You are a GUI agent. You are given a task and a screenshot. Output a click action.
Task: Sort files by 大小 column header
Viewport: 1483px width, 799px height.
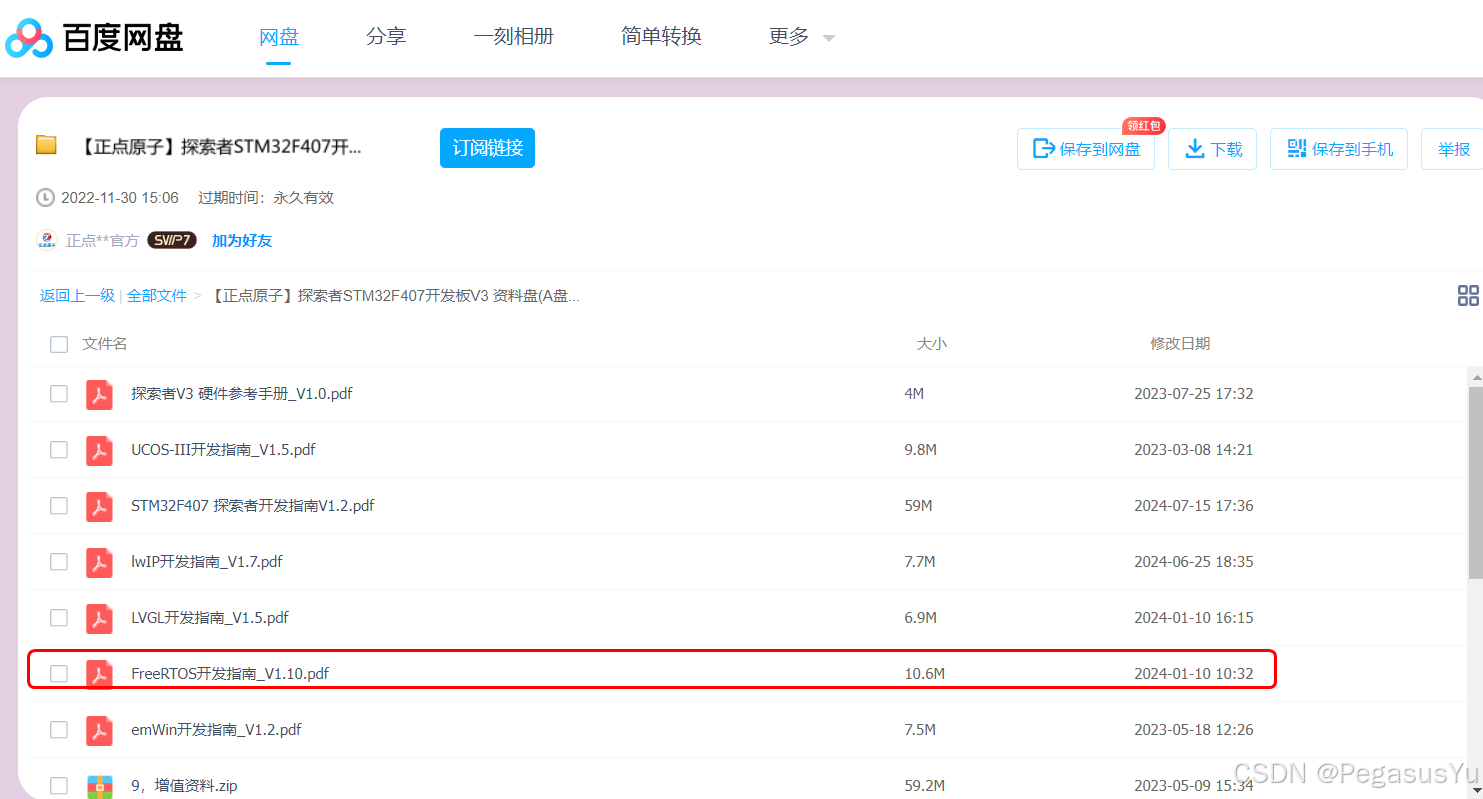pos(931,344)
